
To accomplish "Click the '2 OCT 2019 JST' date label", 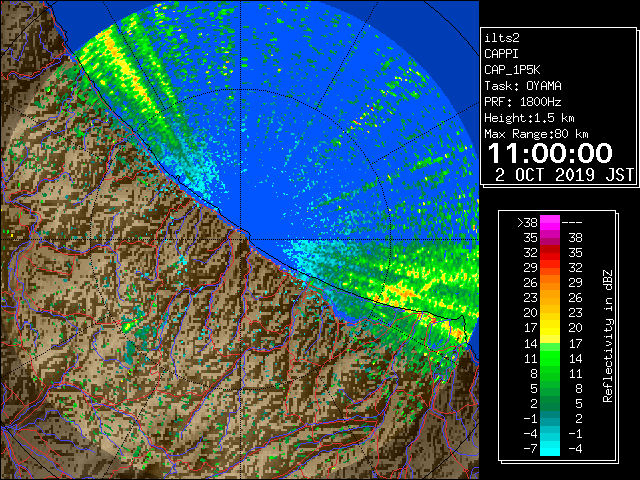I will point(564,175).
